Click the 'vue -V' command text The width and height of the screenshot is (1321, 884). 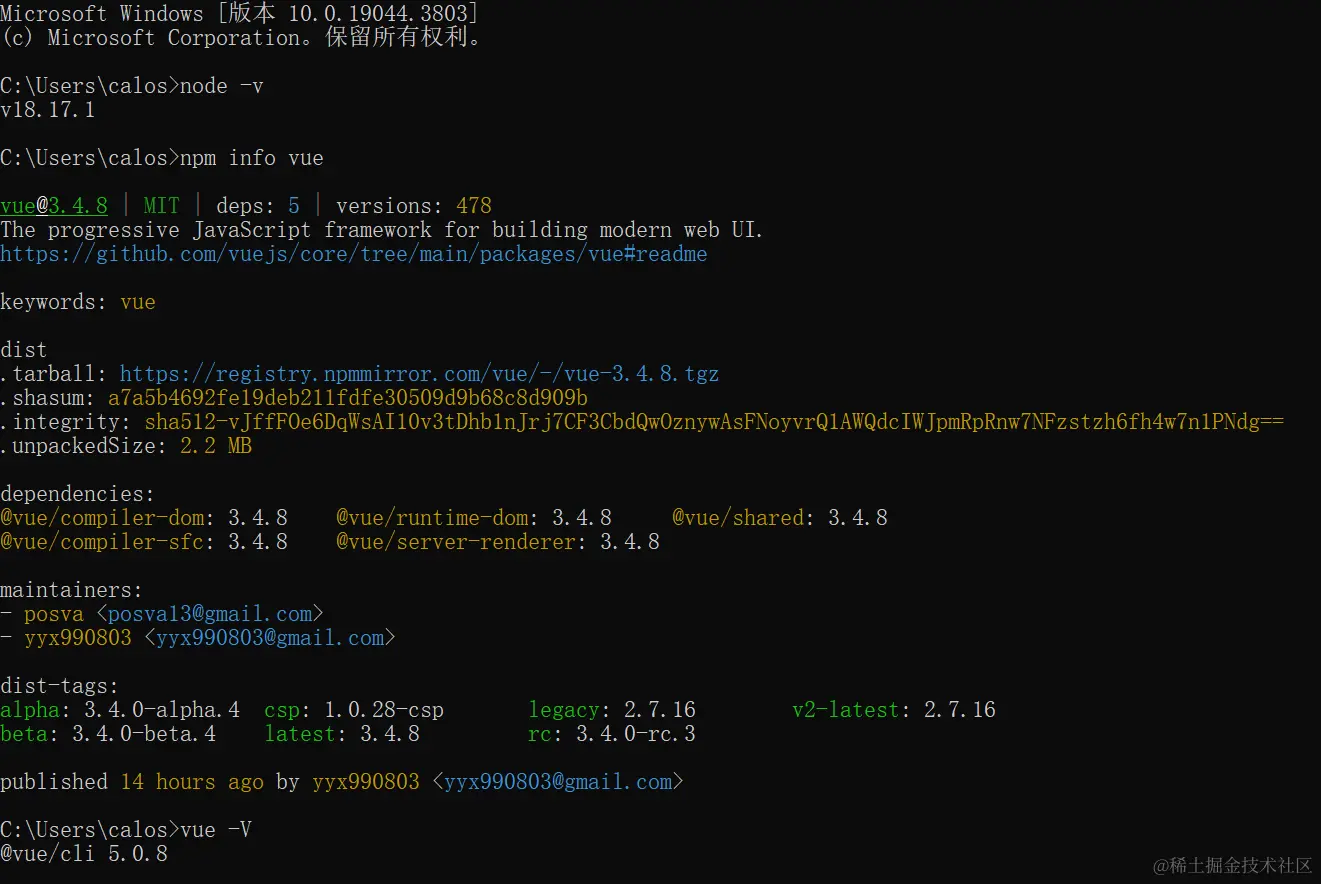point(216,830)
